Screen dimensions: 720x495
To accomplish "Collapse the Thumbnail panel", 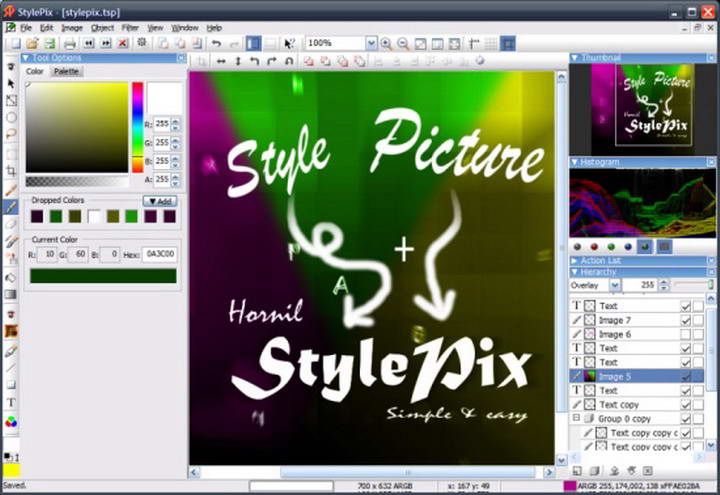I will [x=574, y=58].
